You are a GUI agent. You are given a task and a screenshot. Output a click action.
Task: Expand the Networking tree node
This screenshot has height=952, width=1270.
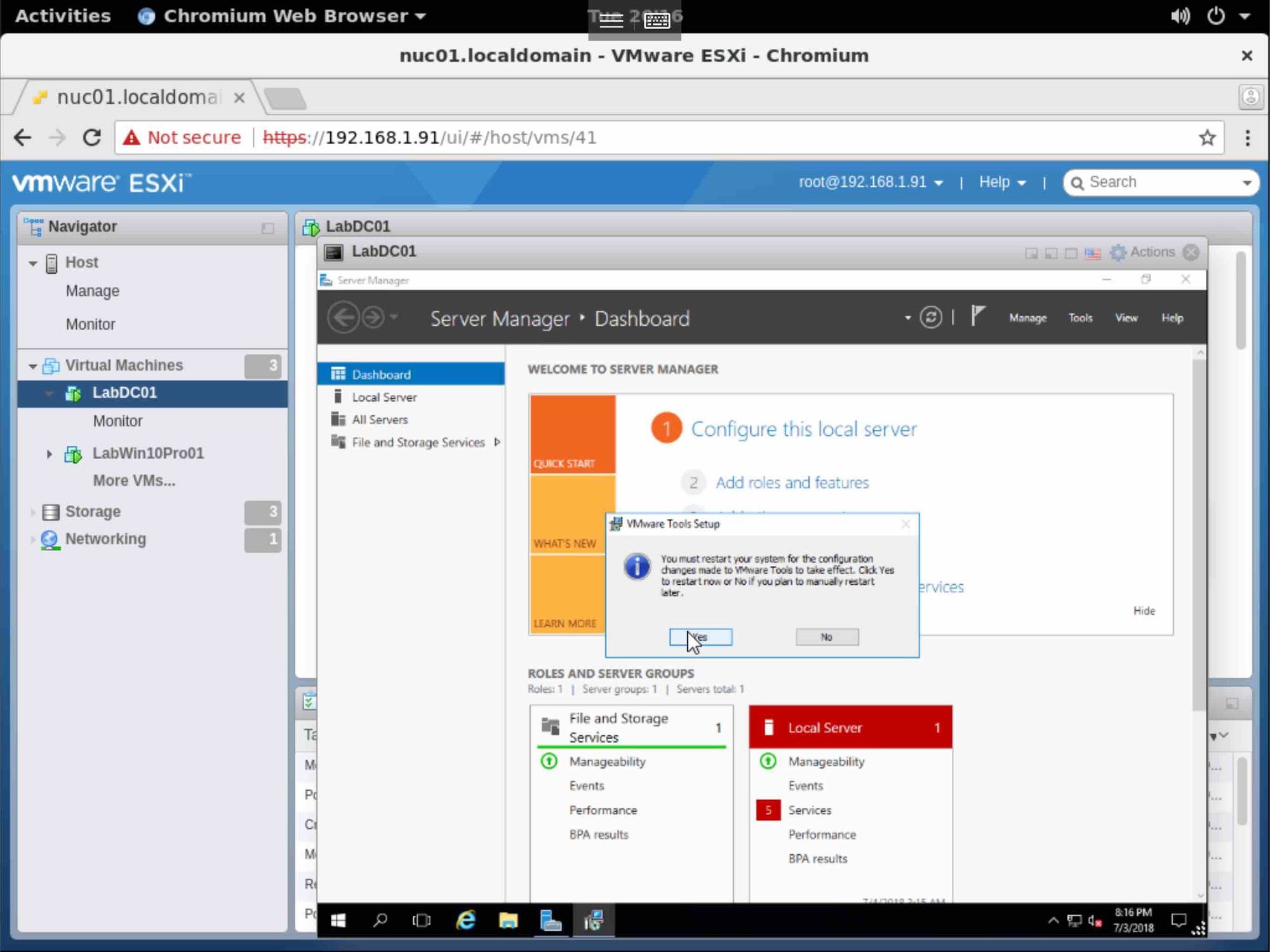tap(32, 539)
